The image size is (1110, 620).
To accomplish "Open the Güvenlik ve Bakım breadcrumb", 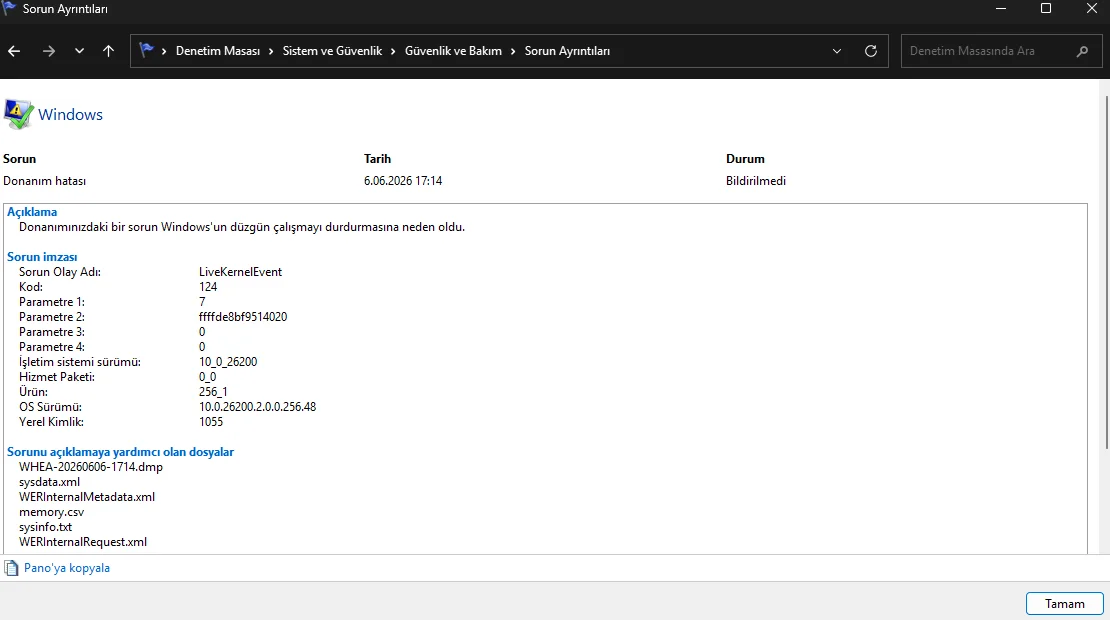I will coord(453,51).
